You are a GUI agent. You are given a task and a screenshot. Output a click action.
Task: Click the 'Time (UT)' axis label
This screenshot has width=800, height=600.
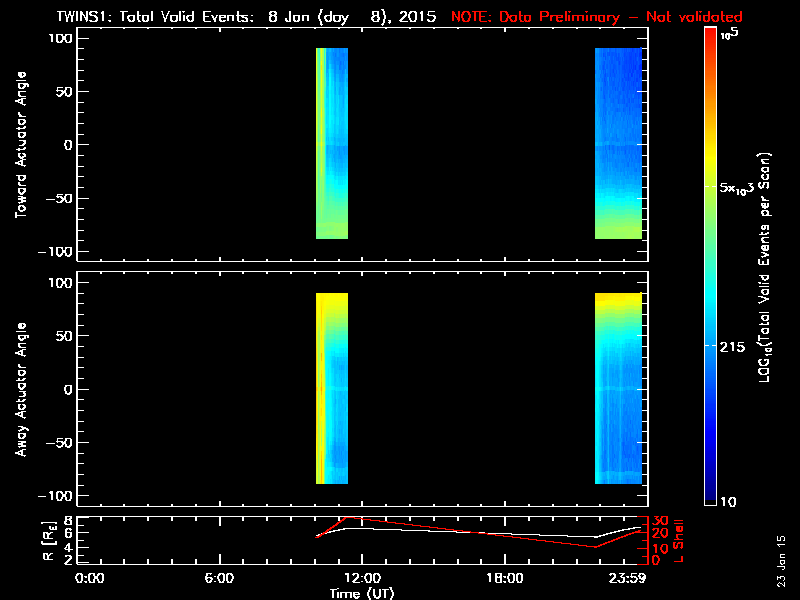[x=364, y=593]
